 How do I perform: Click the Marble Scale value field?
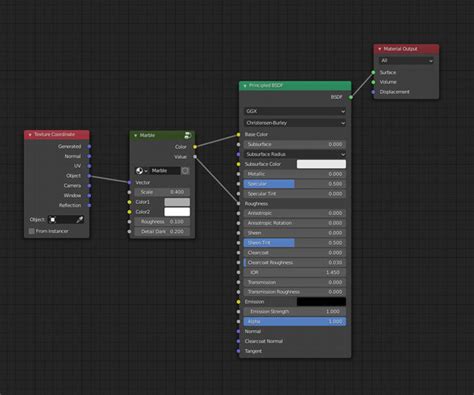(162, 192)
